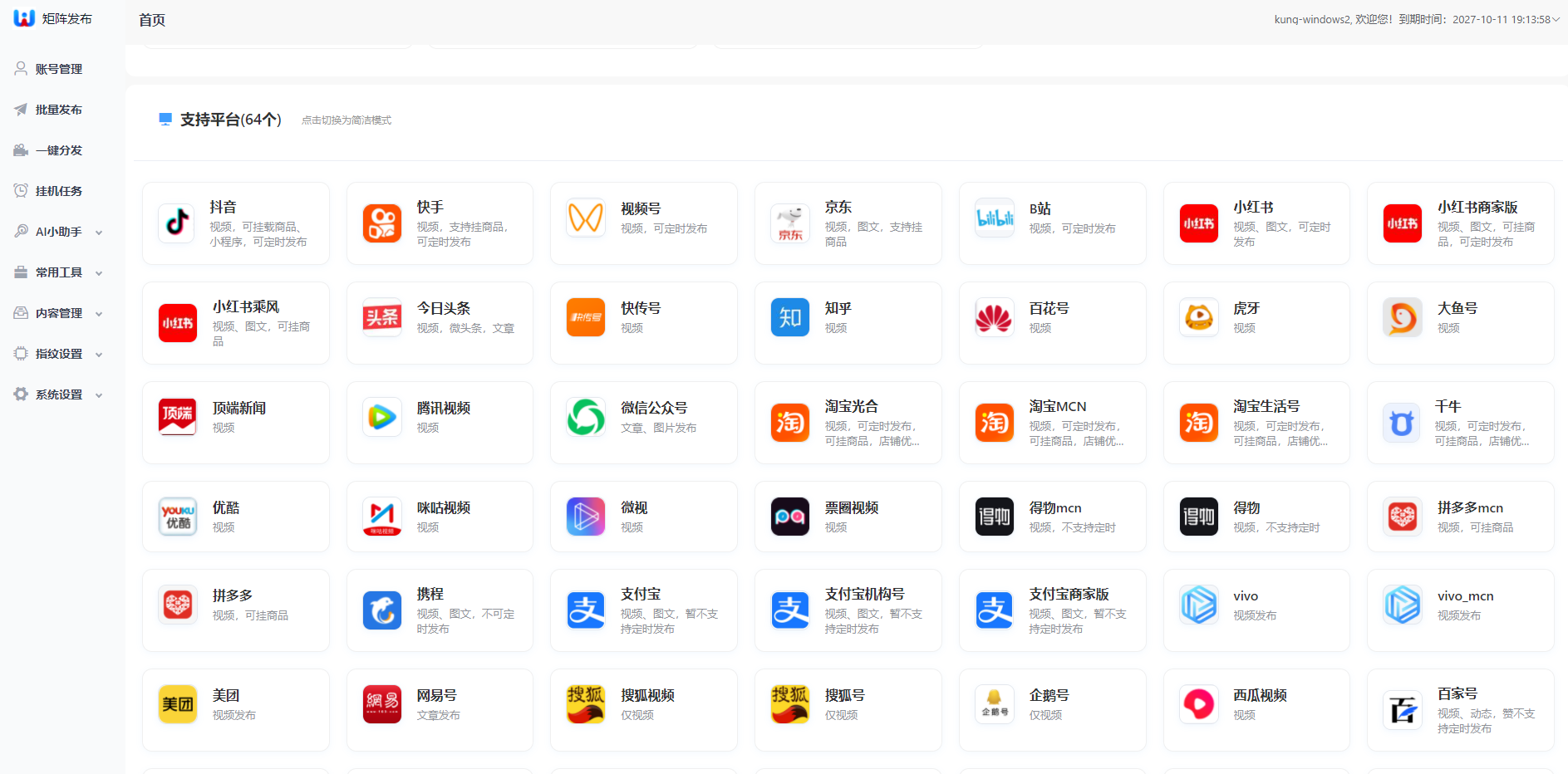
Task: Switch to the 首页 tab
Action: tap(152, 20)
